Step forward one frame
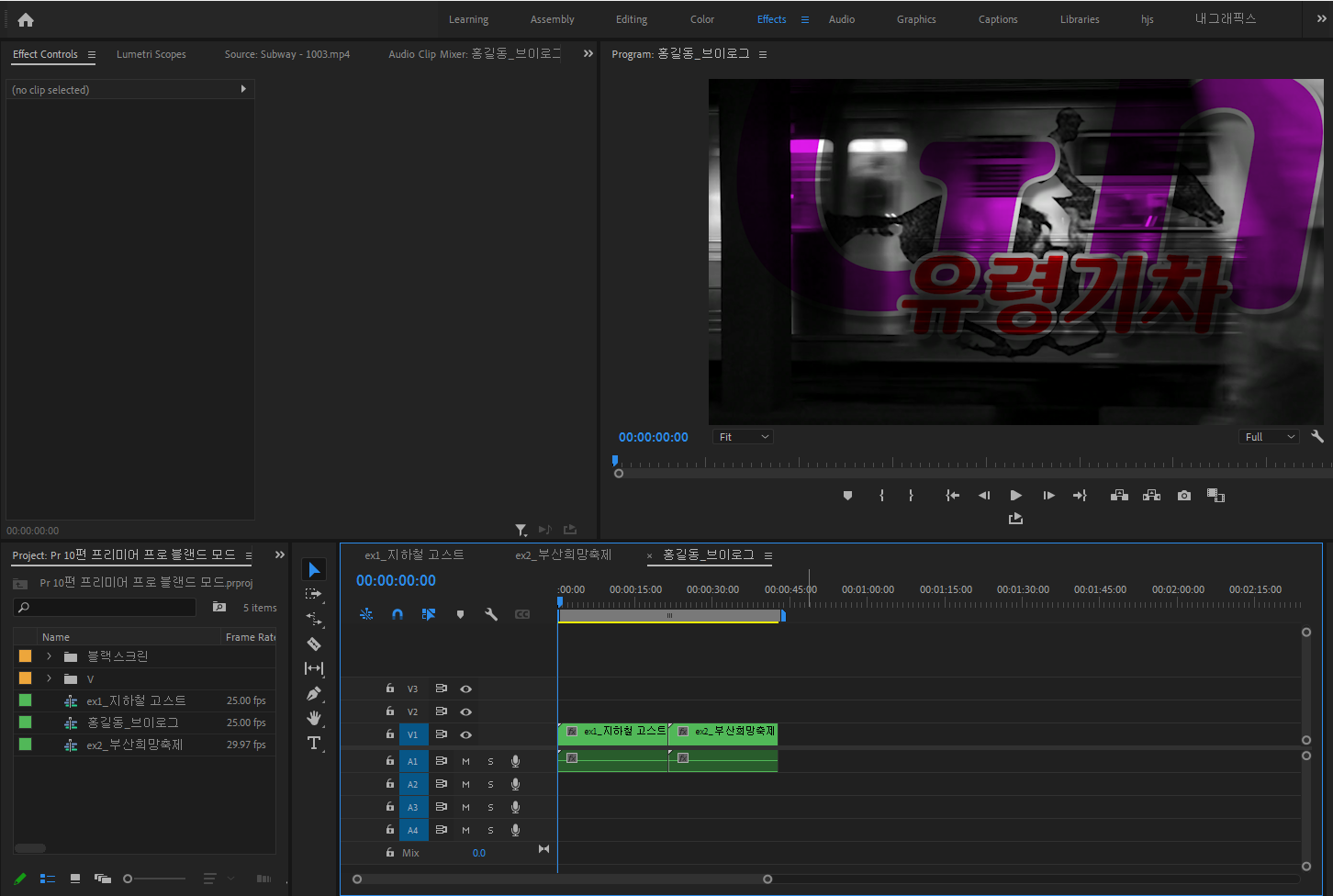Image resolution: width=1333 pixels, height=896 pixels. pyautogui.click(x=1048, y=496)
